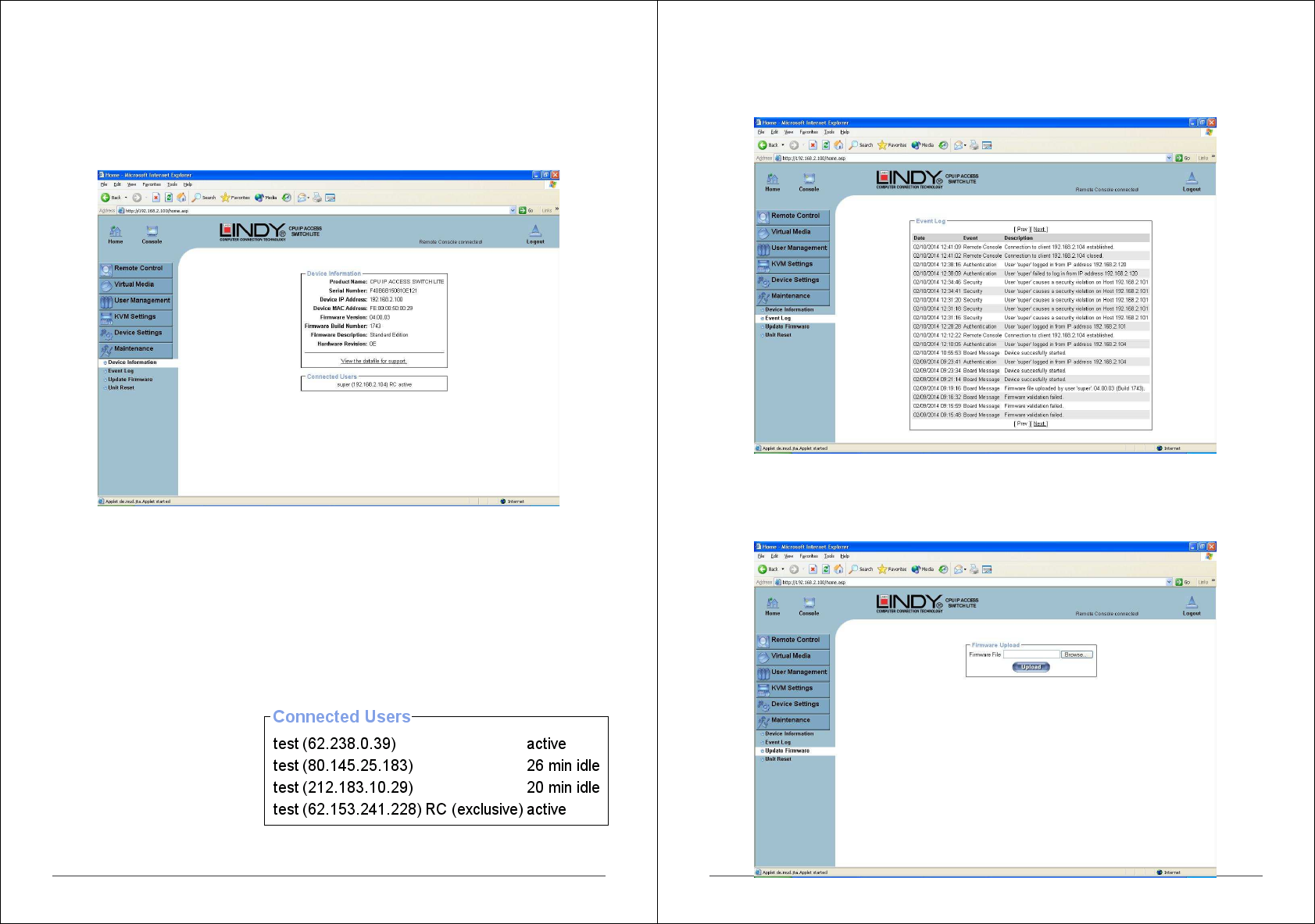This screenshot has width=1315, height=924.
Task: Open Virtual Media in the Event Log window
Action: [x=791, y=232]
